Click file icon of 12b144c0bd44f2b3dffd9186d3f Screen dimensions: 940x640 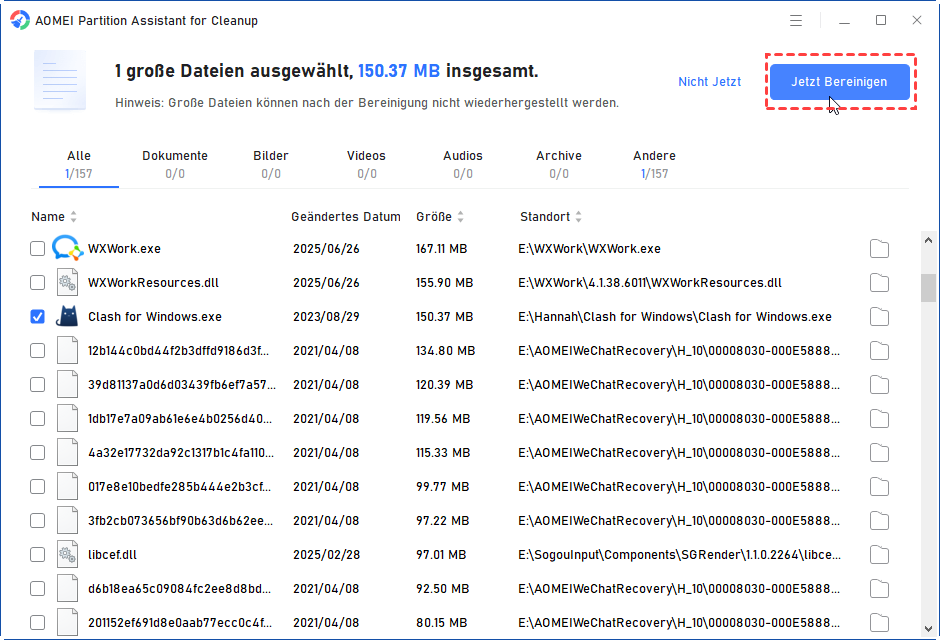[x=67, y=350]
